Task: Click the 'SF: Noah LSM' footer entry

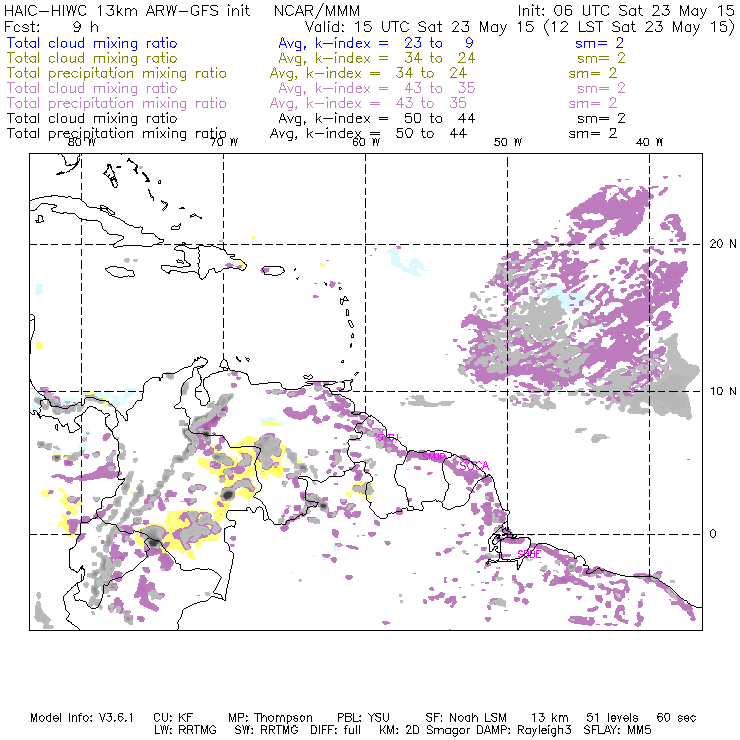Action: click(466, 718)
